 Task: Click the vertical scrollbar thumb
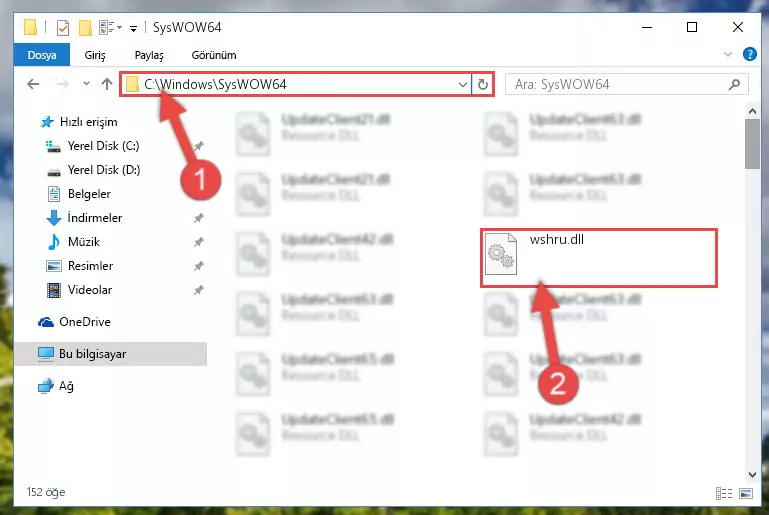(752, 144)
